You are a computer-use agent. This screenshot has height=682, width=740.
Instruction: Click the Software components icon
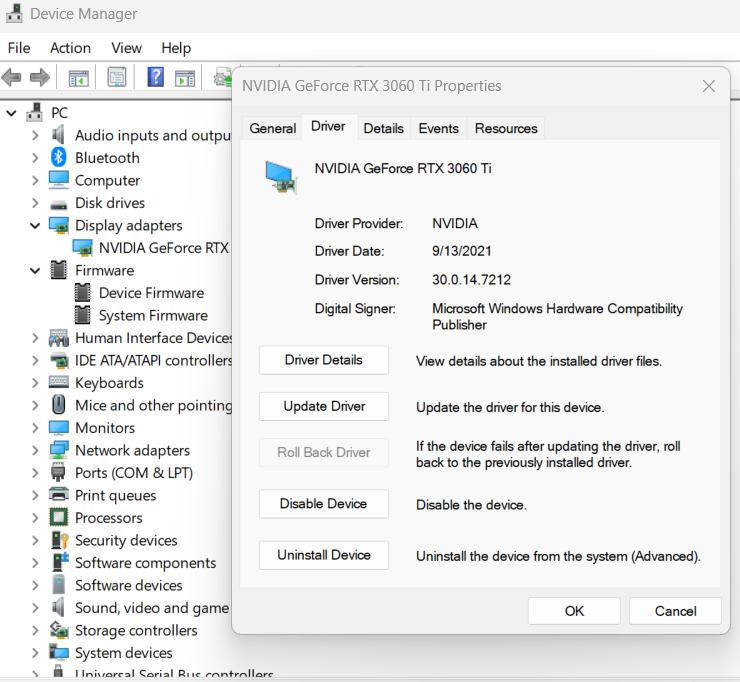coord(59,562)
